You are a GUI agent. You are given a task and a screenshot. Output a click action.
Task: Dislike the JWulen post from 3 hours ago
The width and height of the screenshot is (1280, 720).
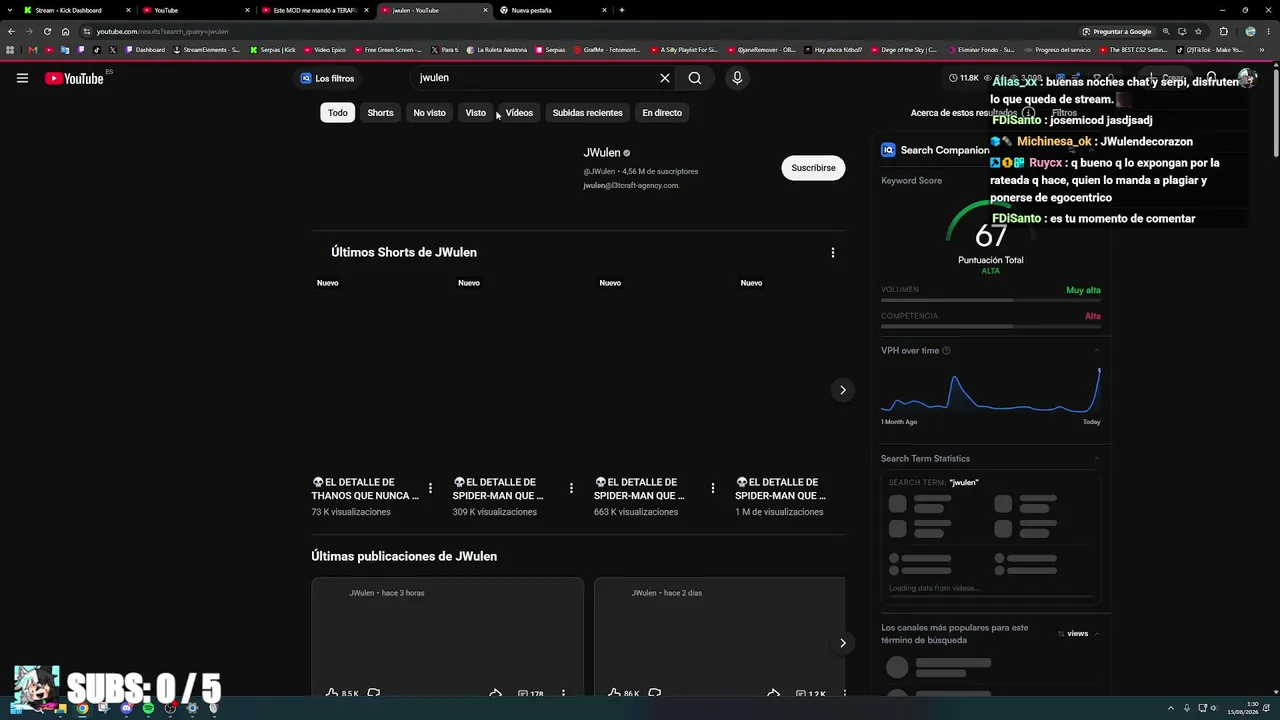373,693
